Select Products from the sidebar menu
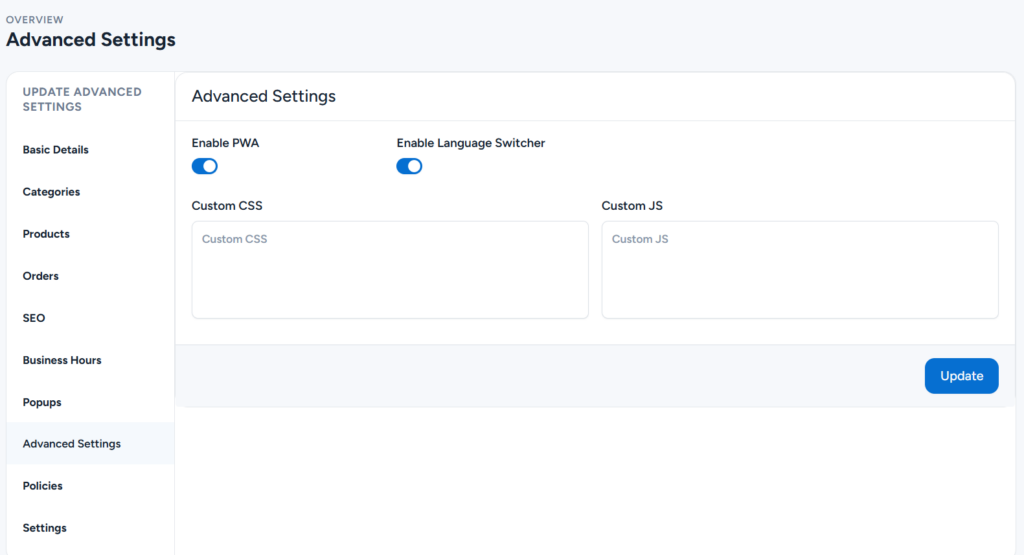Screen dimensions: 1024x555 click(46, 234)
